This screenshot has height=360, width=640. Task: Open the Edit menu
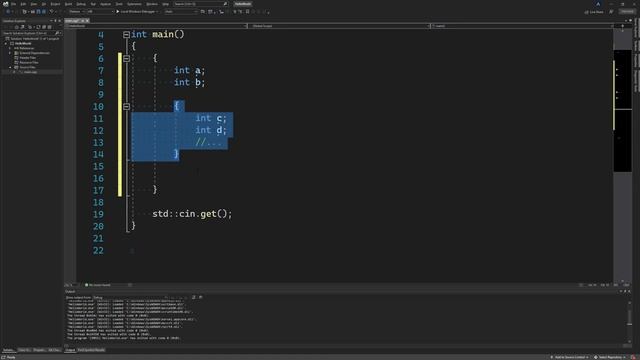[23, 4]
